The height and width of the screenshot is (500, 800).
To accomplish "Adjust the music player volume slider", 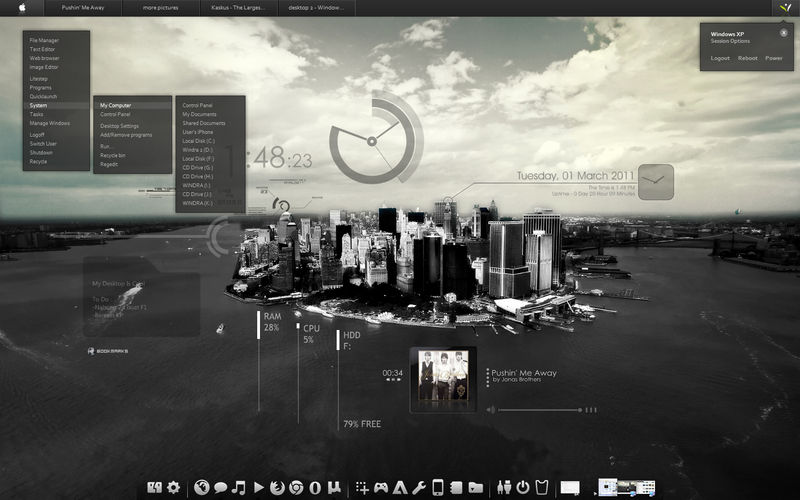I will (x=540, y=410).
